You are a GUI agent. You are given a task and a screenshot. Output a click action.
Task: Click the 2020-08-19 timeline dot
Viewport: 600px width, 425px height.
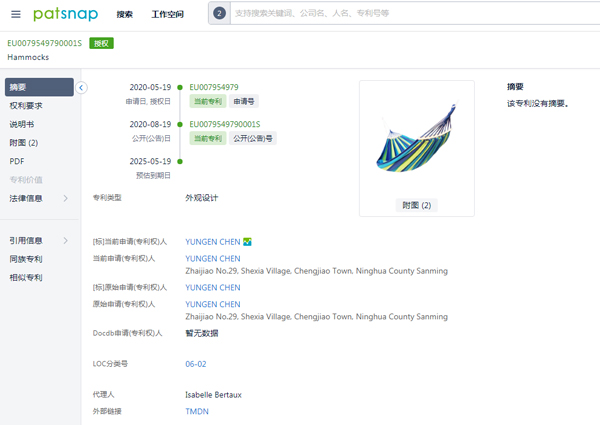tap(180, 125)
